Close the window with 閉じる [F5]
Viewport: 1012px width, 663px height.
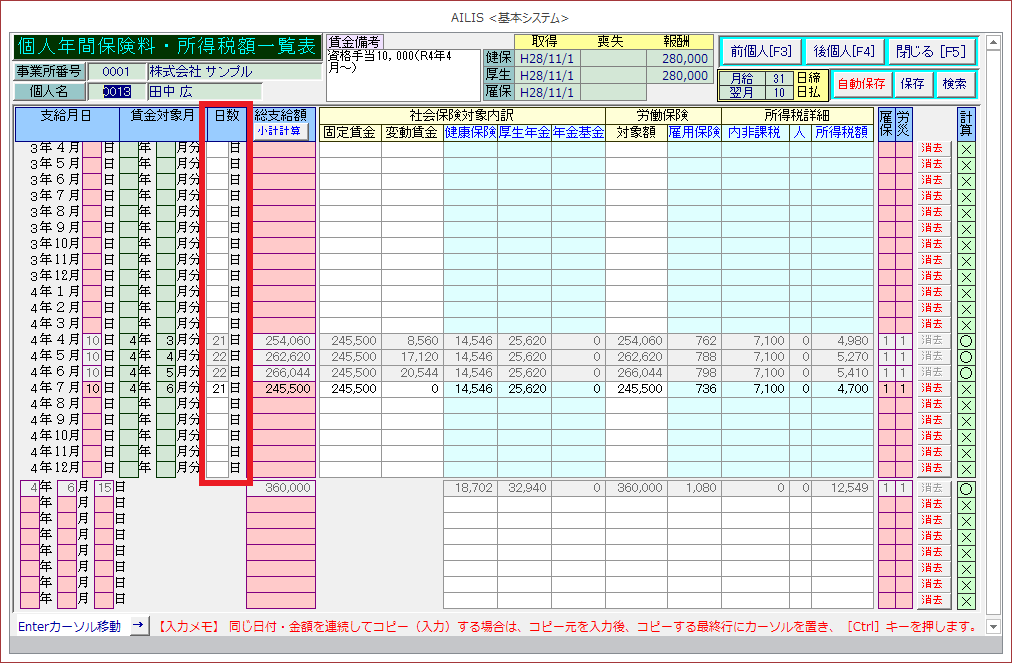[x=930, y=52]
